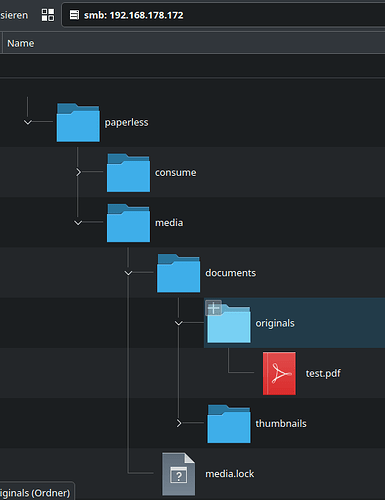The width and height of the screenshot is (385, 500).
Task: Expand the consume folder
Action: [78, 172]
